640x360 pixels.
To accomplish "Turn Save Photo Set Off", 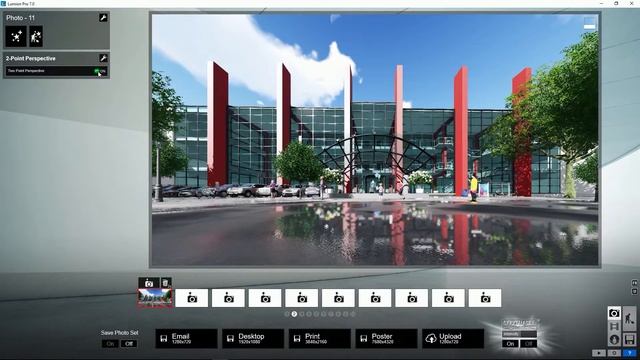I will pyautogui.click(x=129, y=344).
